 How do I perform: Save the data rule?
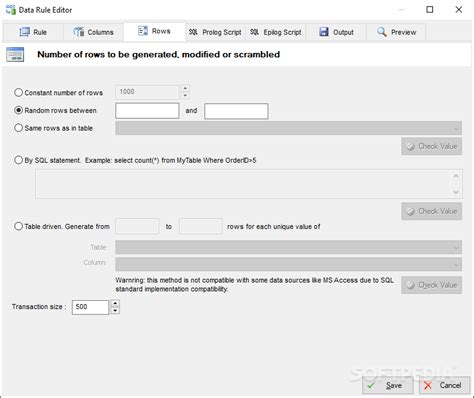pos(388,385)
